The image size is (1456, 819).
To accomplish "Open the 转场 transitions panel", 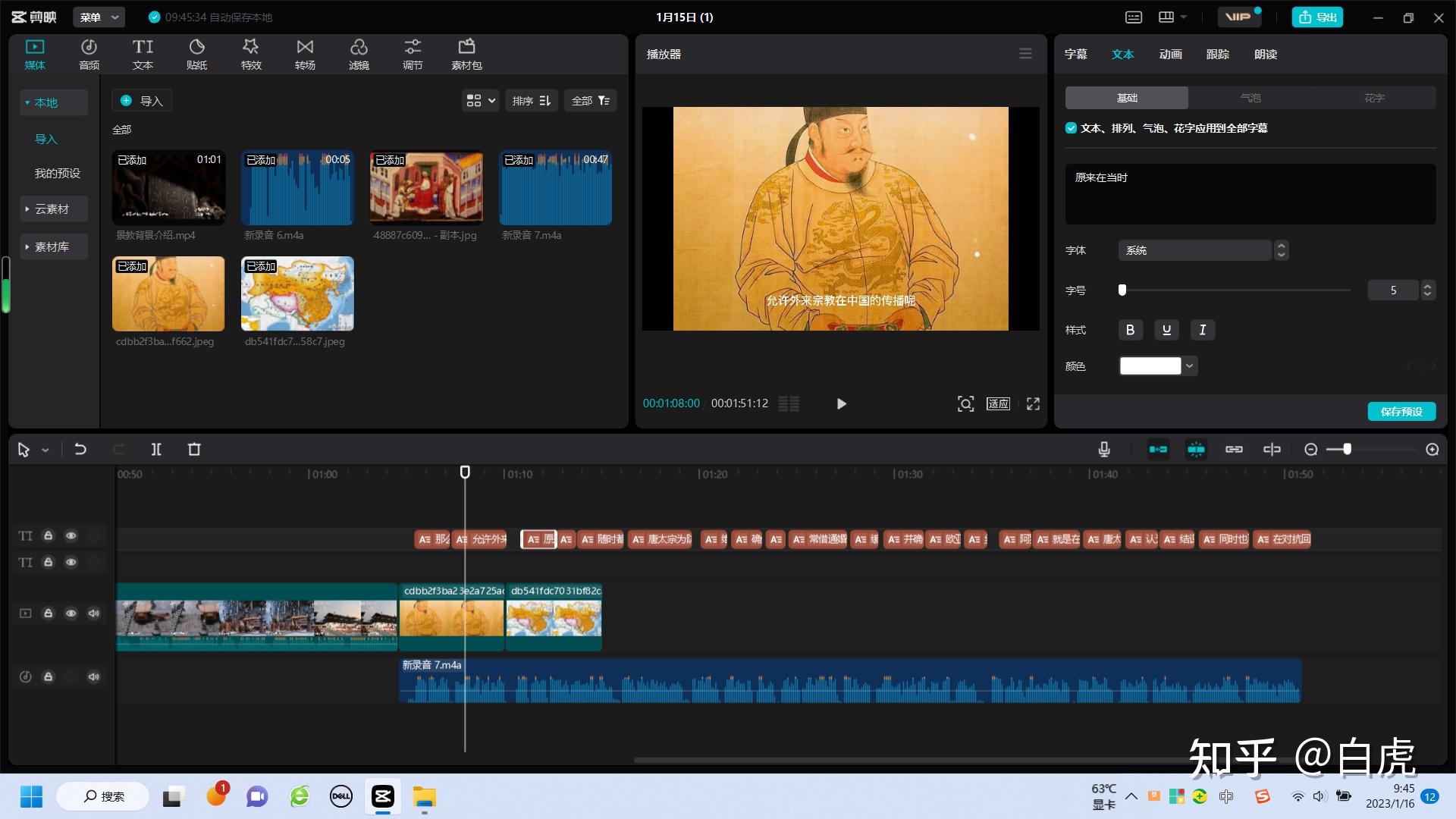I will (305, 55).
